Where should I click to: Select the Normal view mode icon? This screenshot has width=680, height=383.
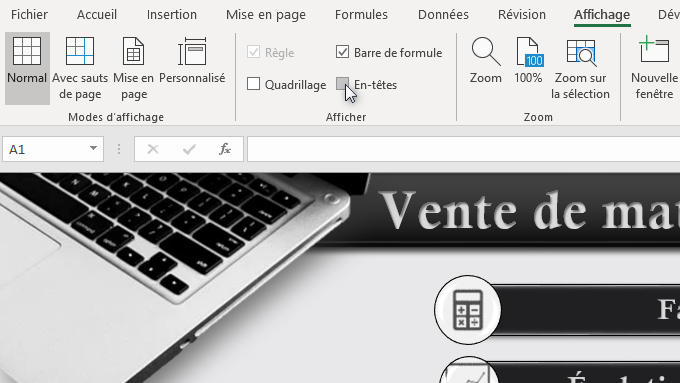click(x=27, y=51)
